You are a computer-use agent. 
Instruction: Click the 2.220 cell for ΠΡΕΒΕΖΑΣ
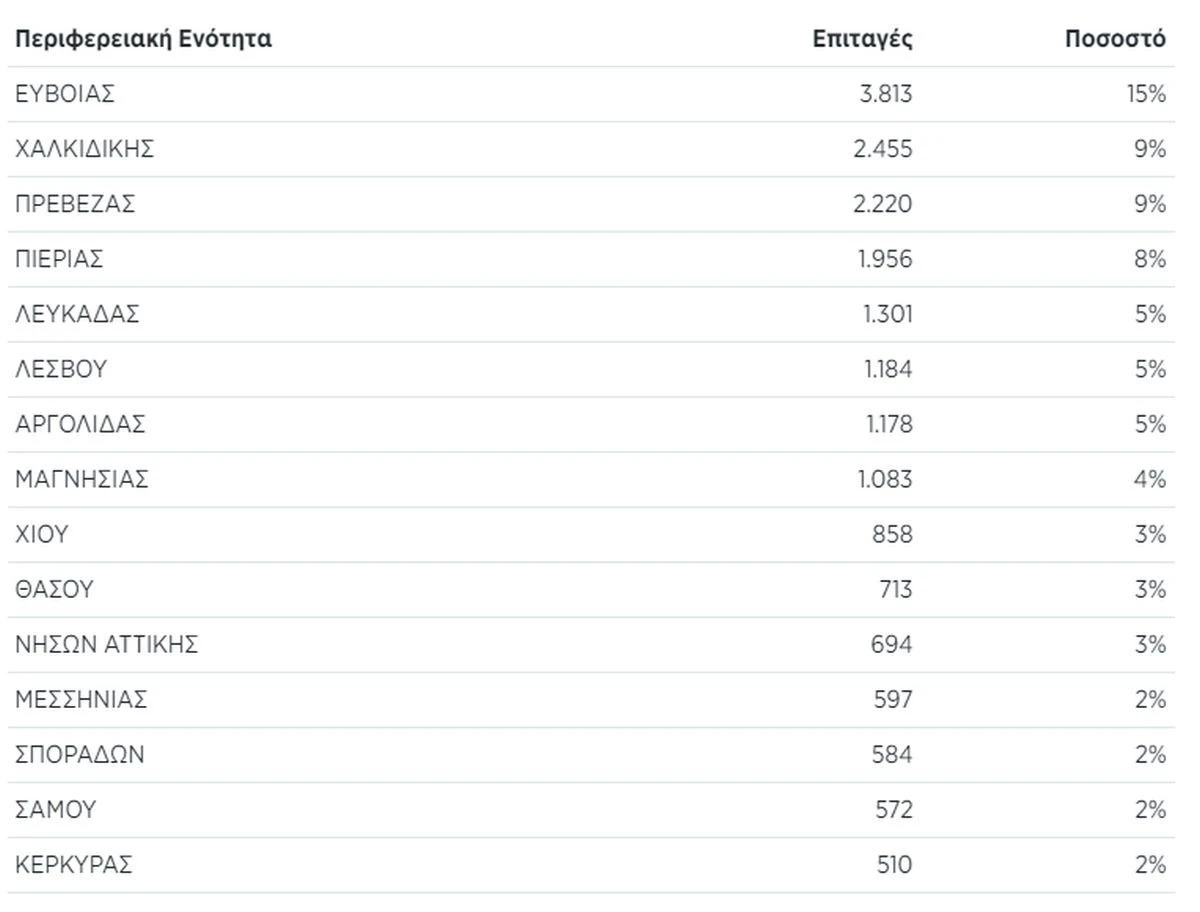click(886, 205)
